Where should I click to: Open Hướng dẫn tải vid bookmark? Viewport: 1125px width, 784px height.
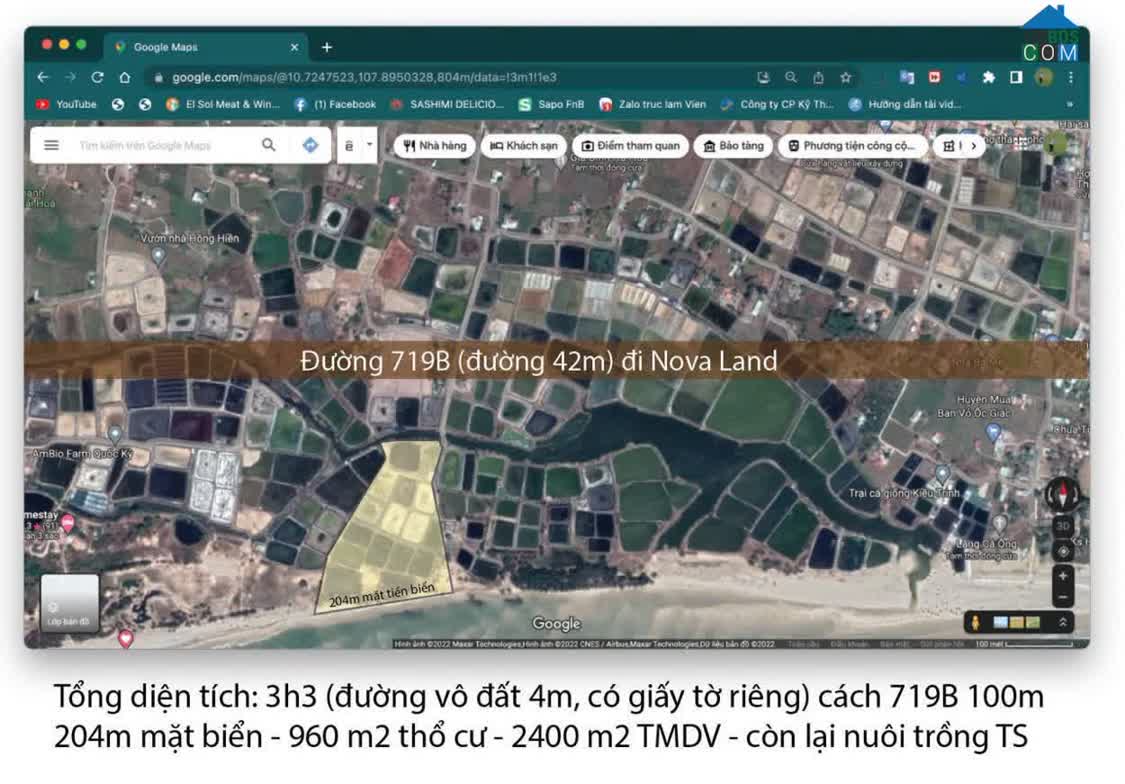(905, 104)
